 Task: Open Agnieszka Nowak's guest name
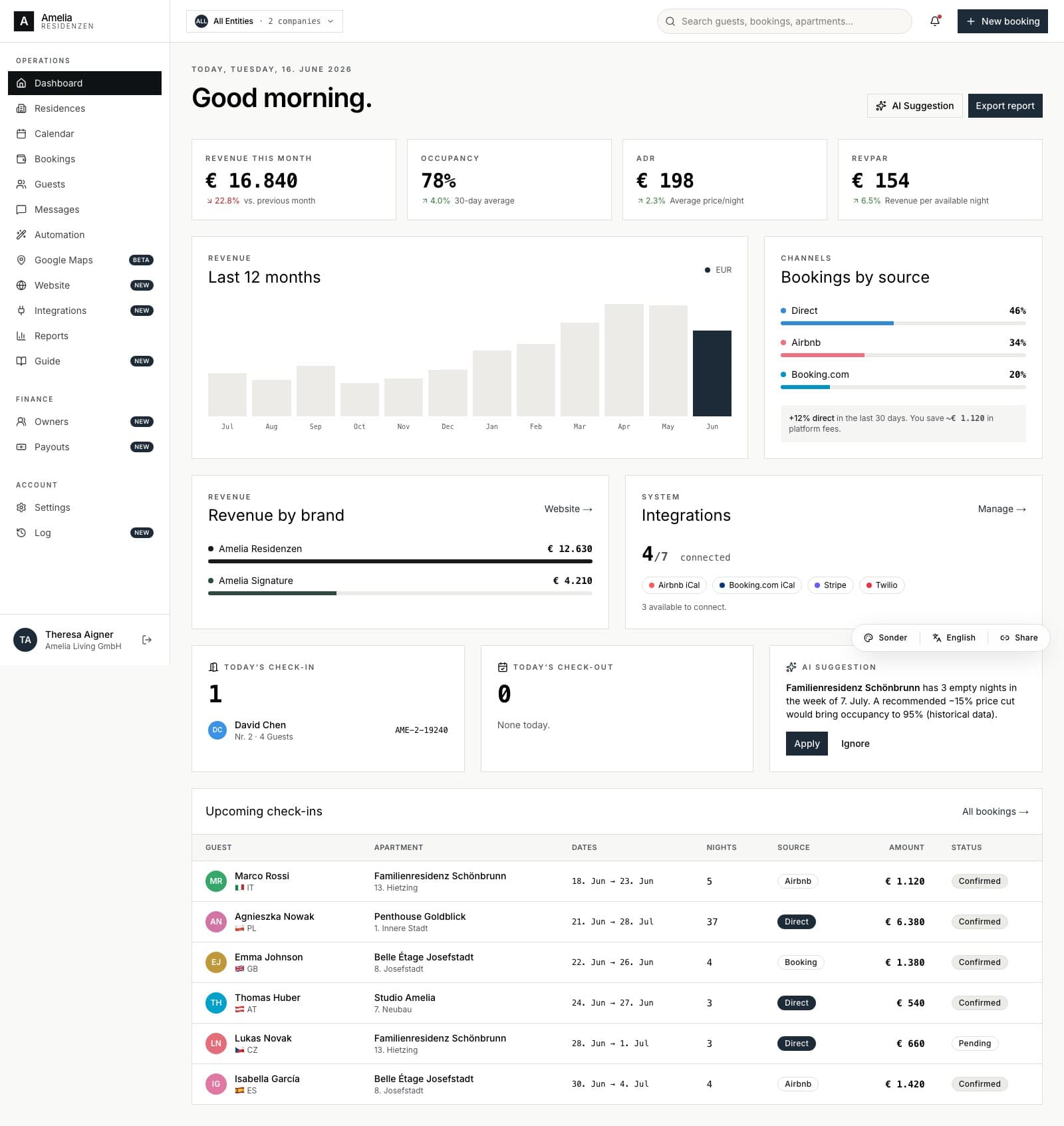click(274, 916)
